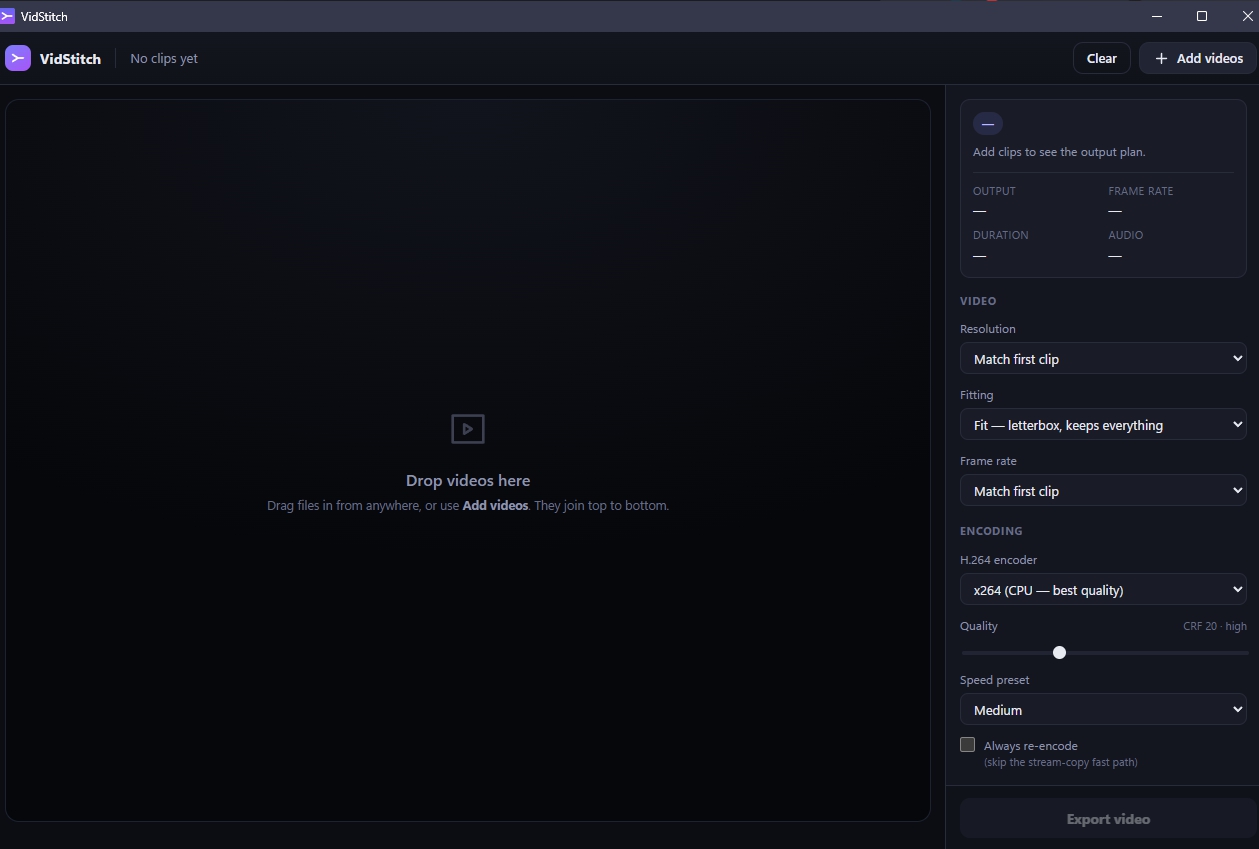1259x849 pixels.
Task: Click the Quality slider handle
Action: [1059, 653]
